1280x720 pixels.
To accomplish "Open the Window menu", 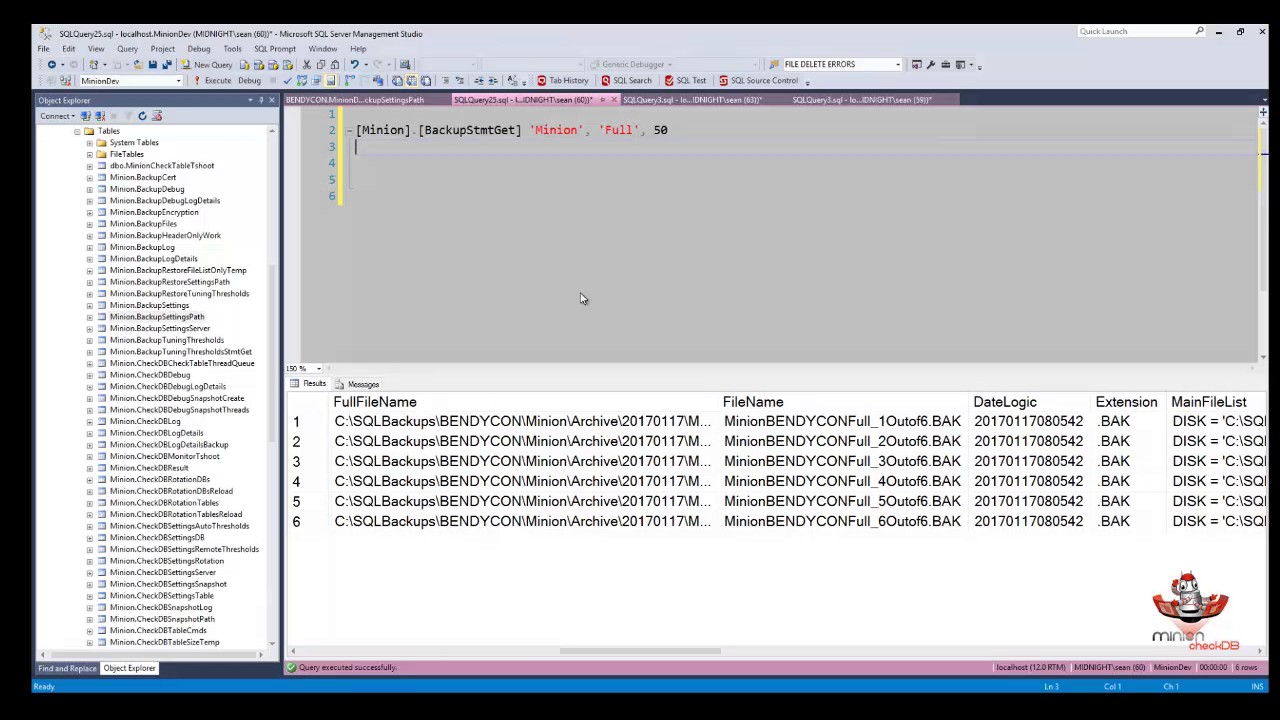I will [x=322, y=49].
